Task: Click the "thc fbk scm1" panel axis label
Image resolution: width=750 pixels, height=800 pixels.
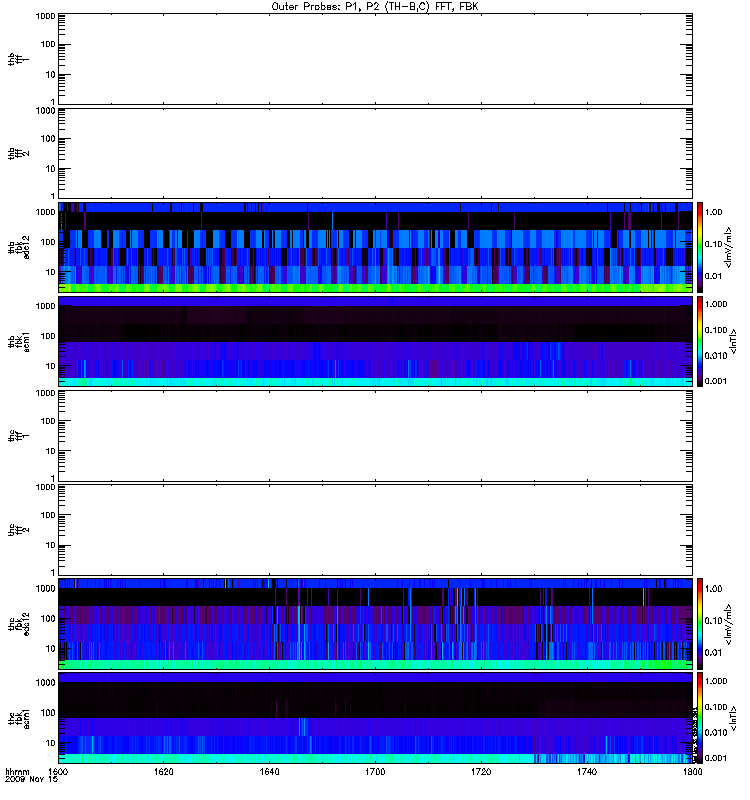Action: tap(18, 718)
